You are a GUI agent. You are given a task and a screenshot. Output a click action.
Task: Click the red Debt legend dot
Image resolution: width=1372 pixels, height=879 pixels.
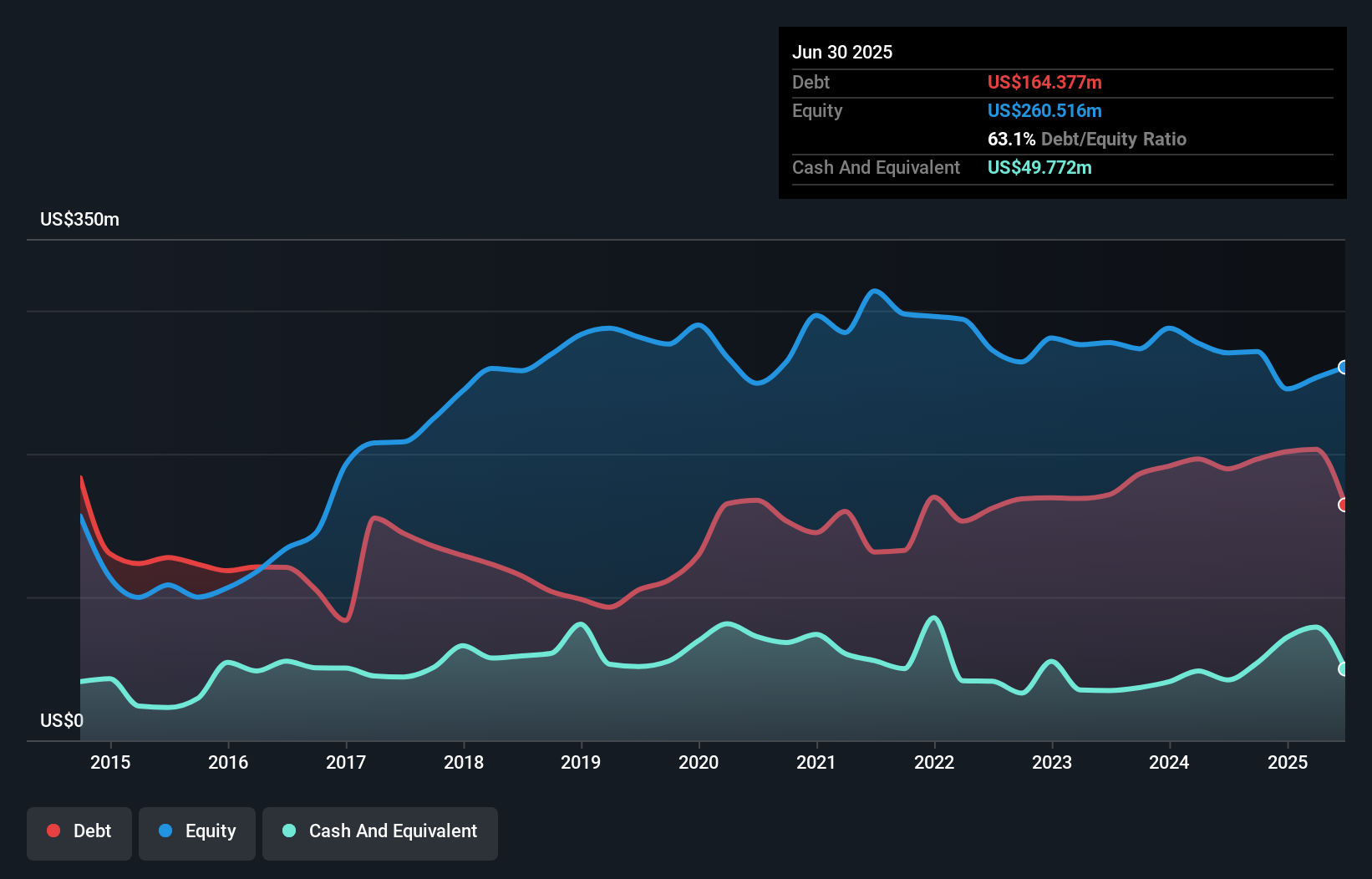(53, 831)
